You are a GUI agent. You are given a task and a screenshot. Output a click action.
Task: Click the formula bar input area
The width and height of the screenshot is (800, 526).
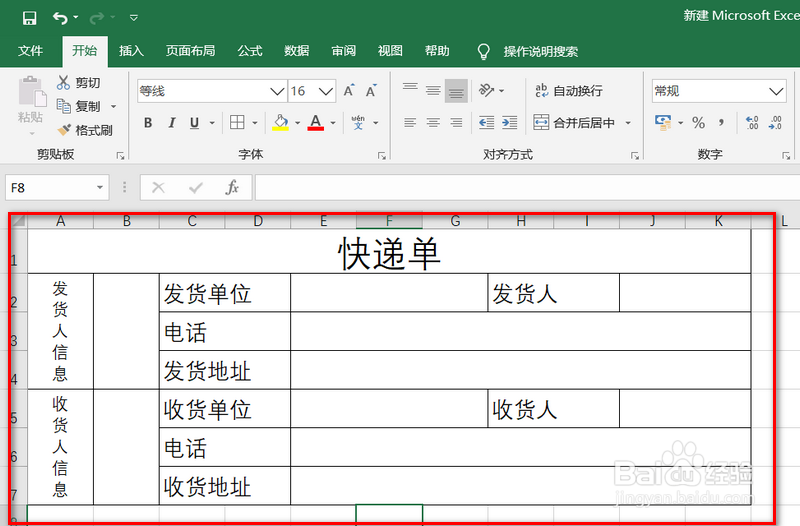coord(527,188)
